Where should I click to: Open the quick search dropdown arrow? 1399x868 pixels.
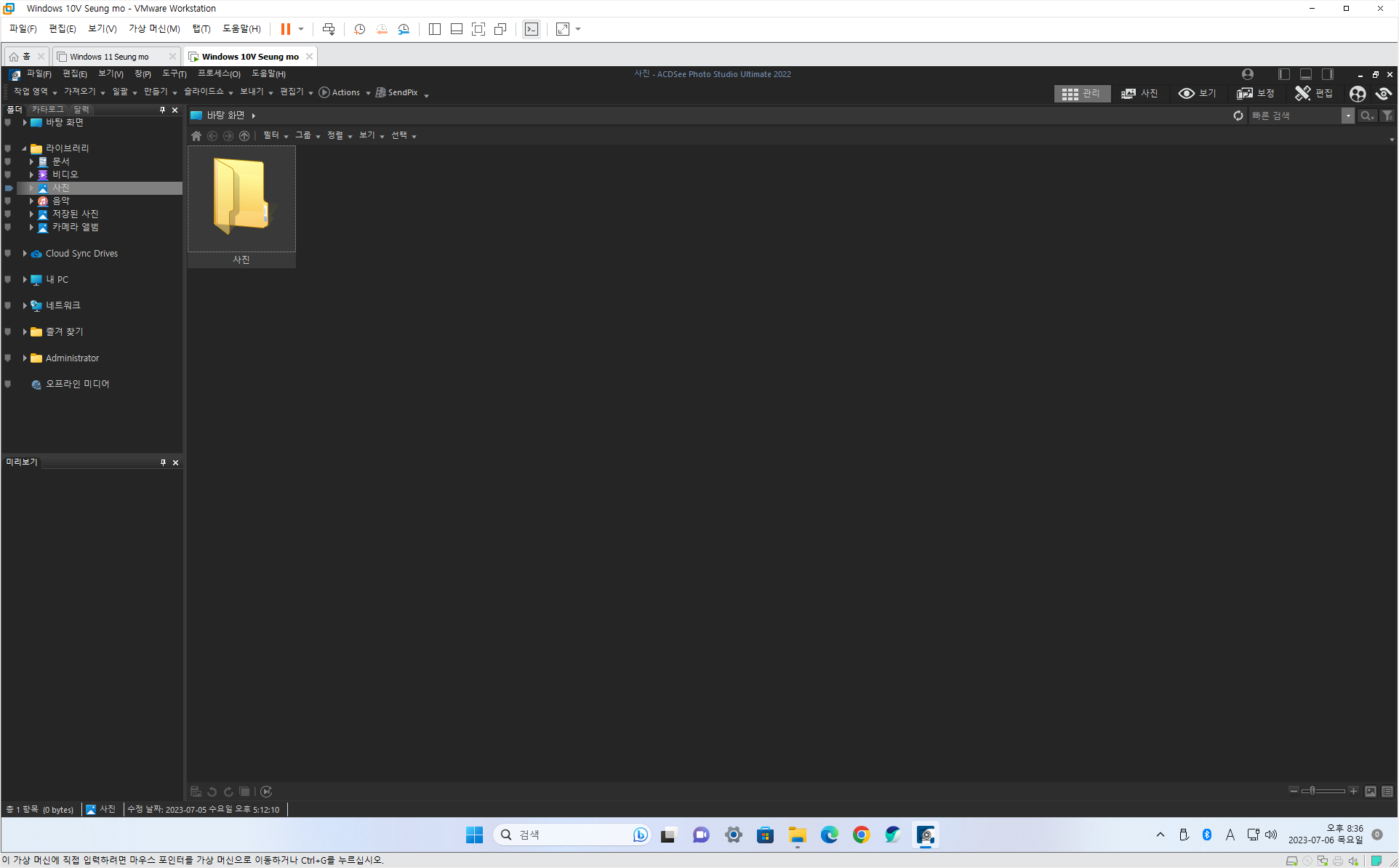tap(1347, 116)
